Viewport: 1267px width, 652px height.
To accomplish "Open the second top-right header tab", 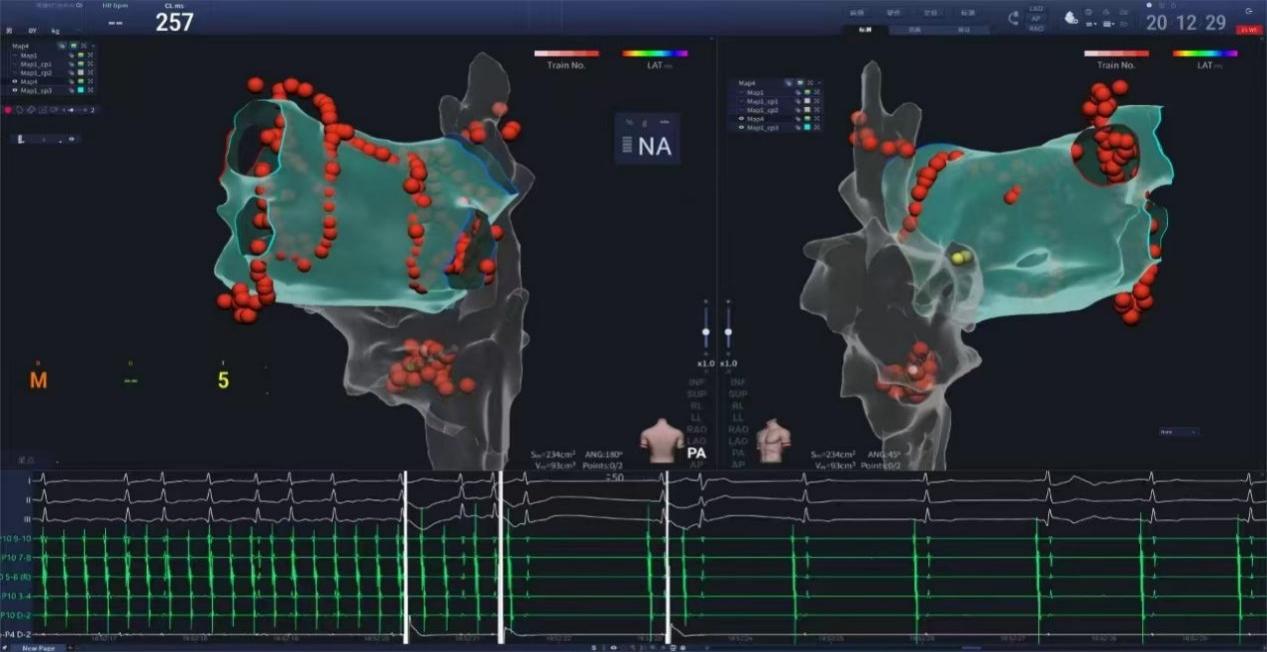I will pyautogui.click(x=893, y=13).
